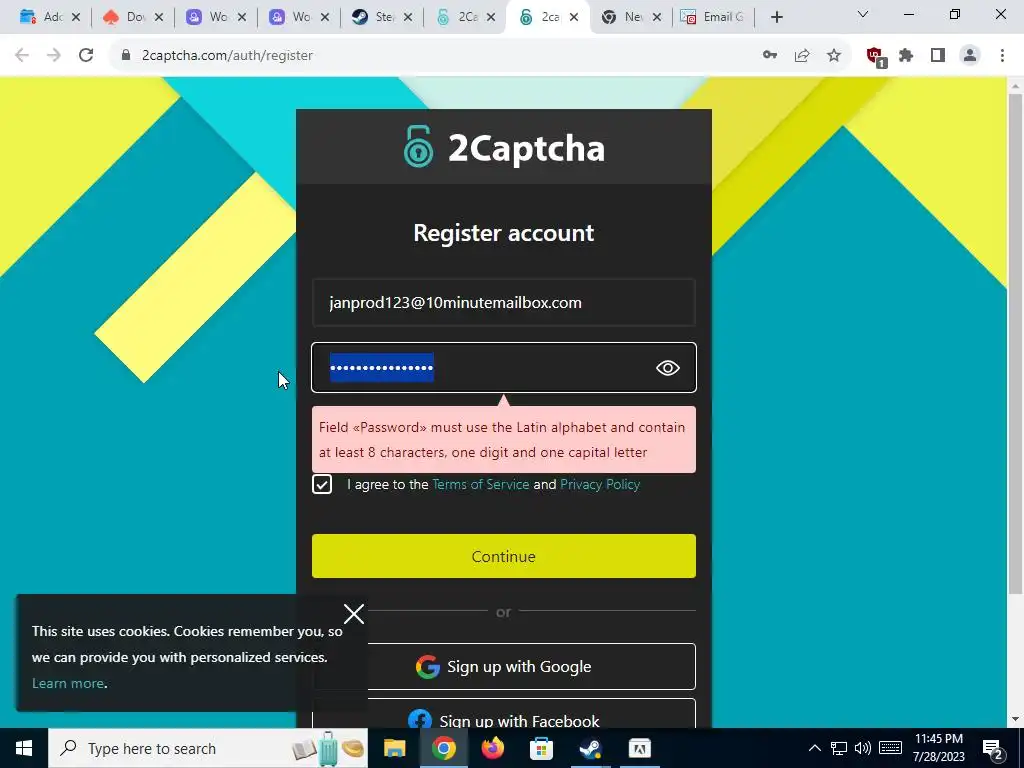This screenshot has width=1024, height=768.
Task: Uncheck the Terms of Service agreement checkbox
Action: pos(322,484)
